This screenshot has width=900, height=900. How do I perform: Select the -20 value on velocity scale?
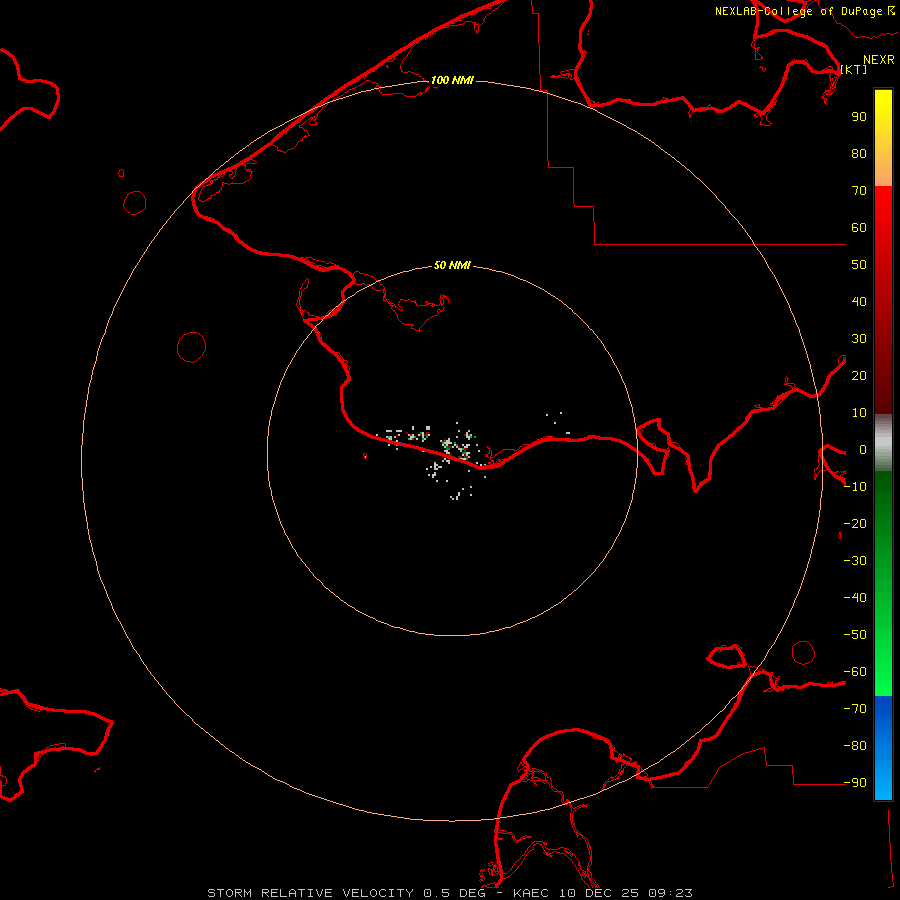[855, 524]
